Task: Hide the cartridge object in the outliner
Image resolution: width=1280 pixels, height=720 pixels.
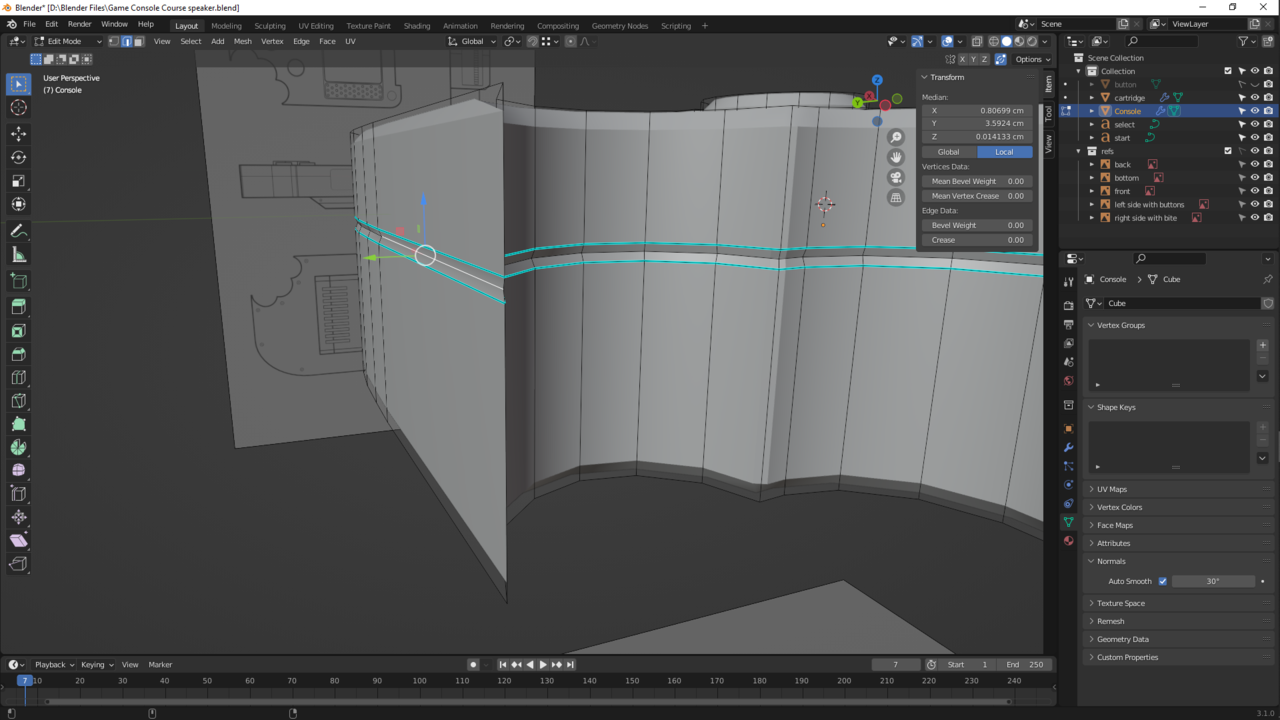Action: pyautogui.click(x=1253, y=97)
